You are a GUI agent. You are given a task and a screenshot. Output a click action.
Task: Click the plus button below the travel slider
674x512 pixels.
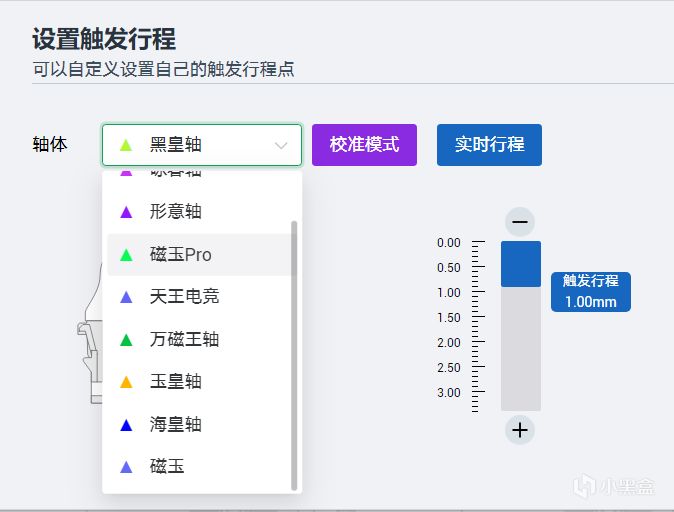click(520, 431)
